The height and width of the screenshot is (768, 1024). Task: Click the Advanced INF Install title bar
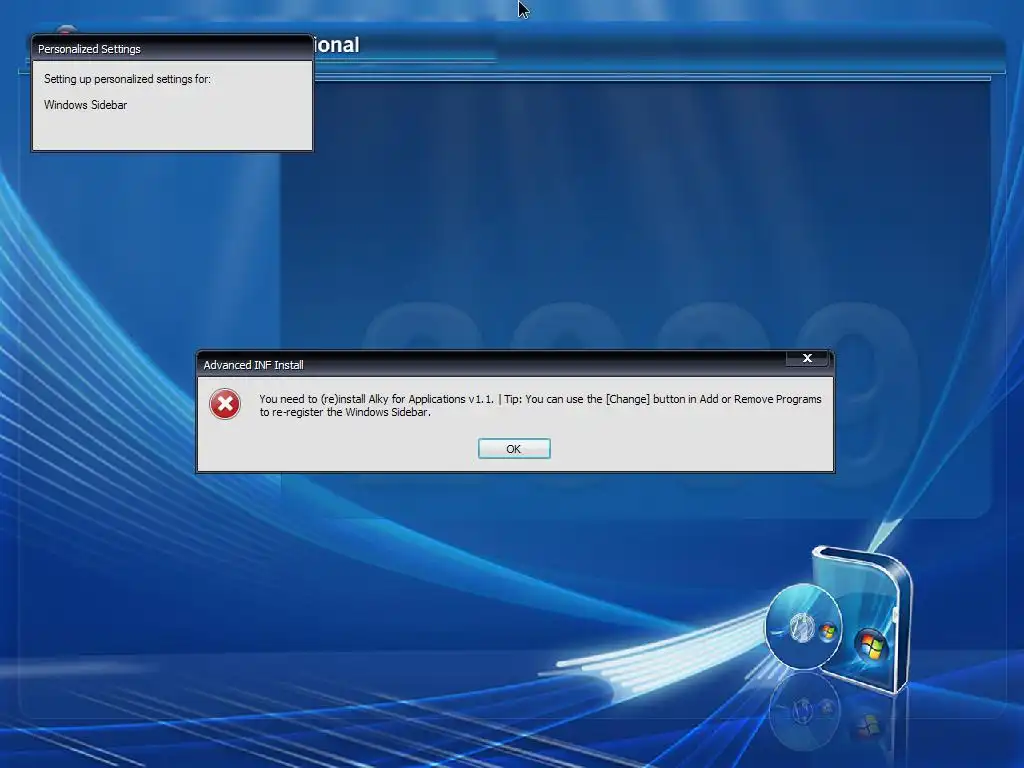[515, 364]
